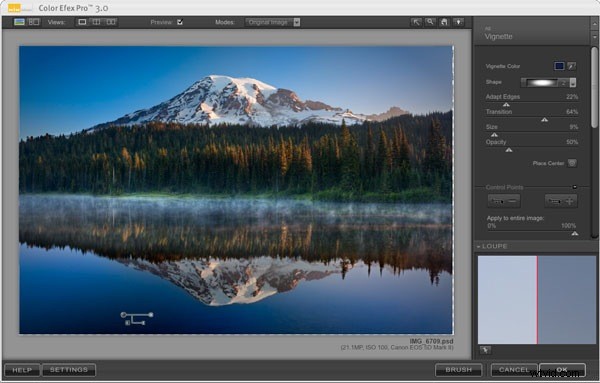
Task: Click the Place Center label
Action: coord(548,163)
